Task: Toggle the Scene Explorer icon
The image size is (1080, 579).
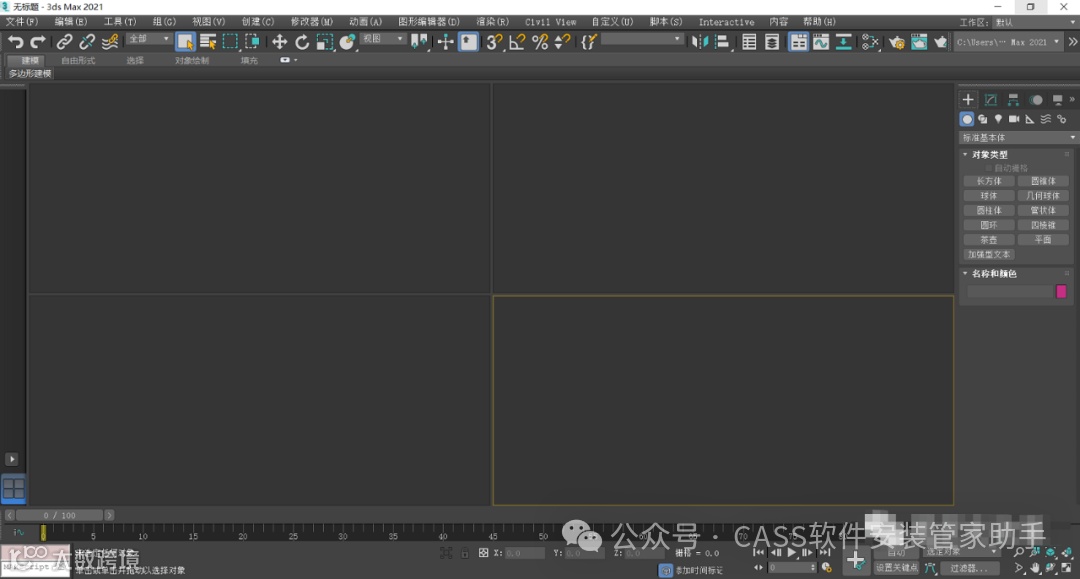Action: pyautogui.click(x=749, y=42)
